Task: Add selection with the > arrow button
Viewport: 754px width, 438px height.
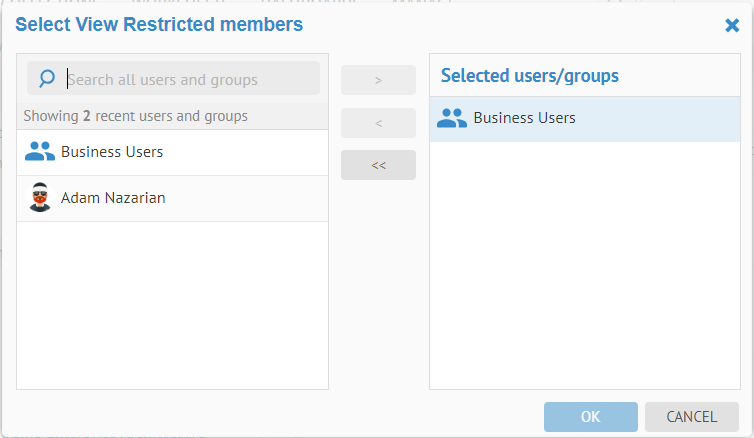Action: 378,80
